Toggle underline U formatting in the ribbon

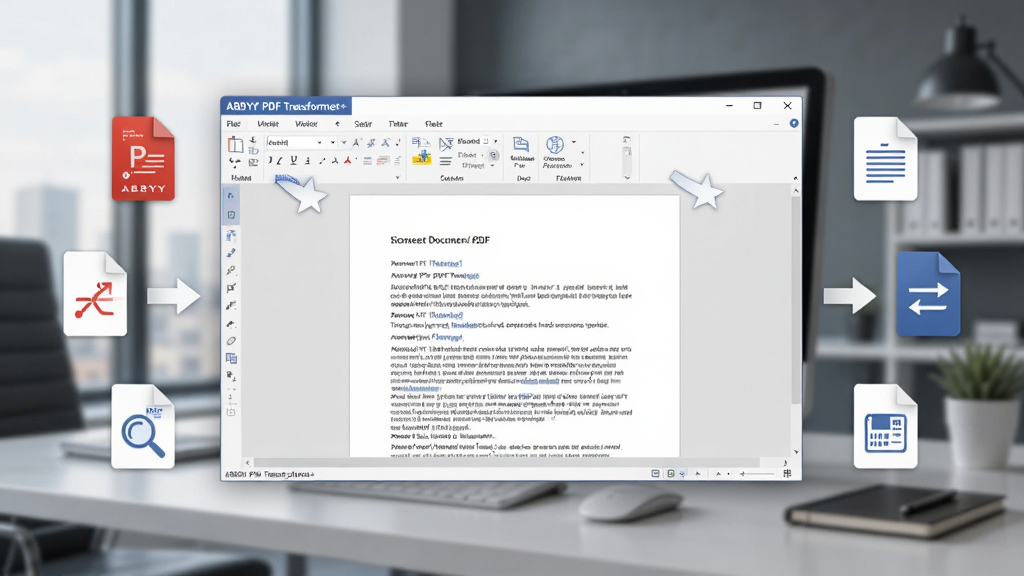point(294,161)
